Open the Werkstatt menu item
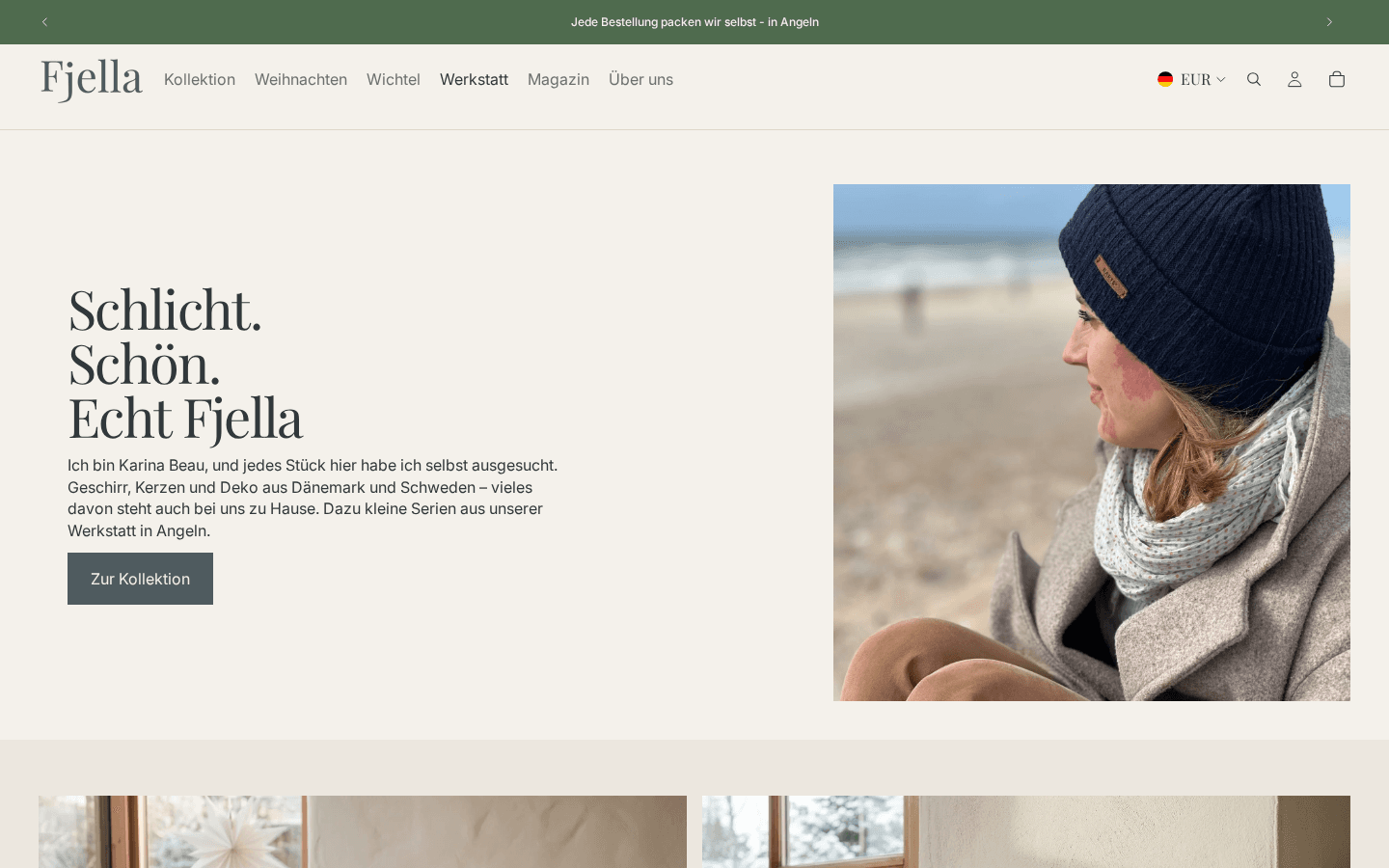 (474, 79)
